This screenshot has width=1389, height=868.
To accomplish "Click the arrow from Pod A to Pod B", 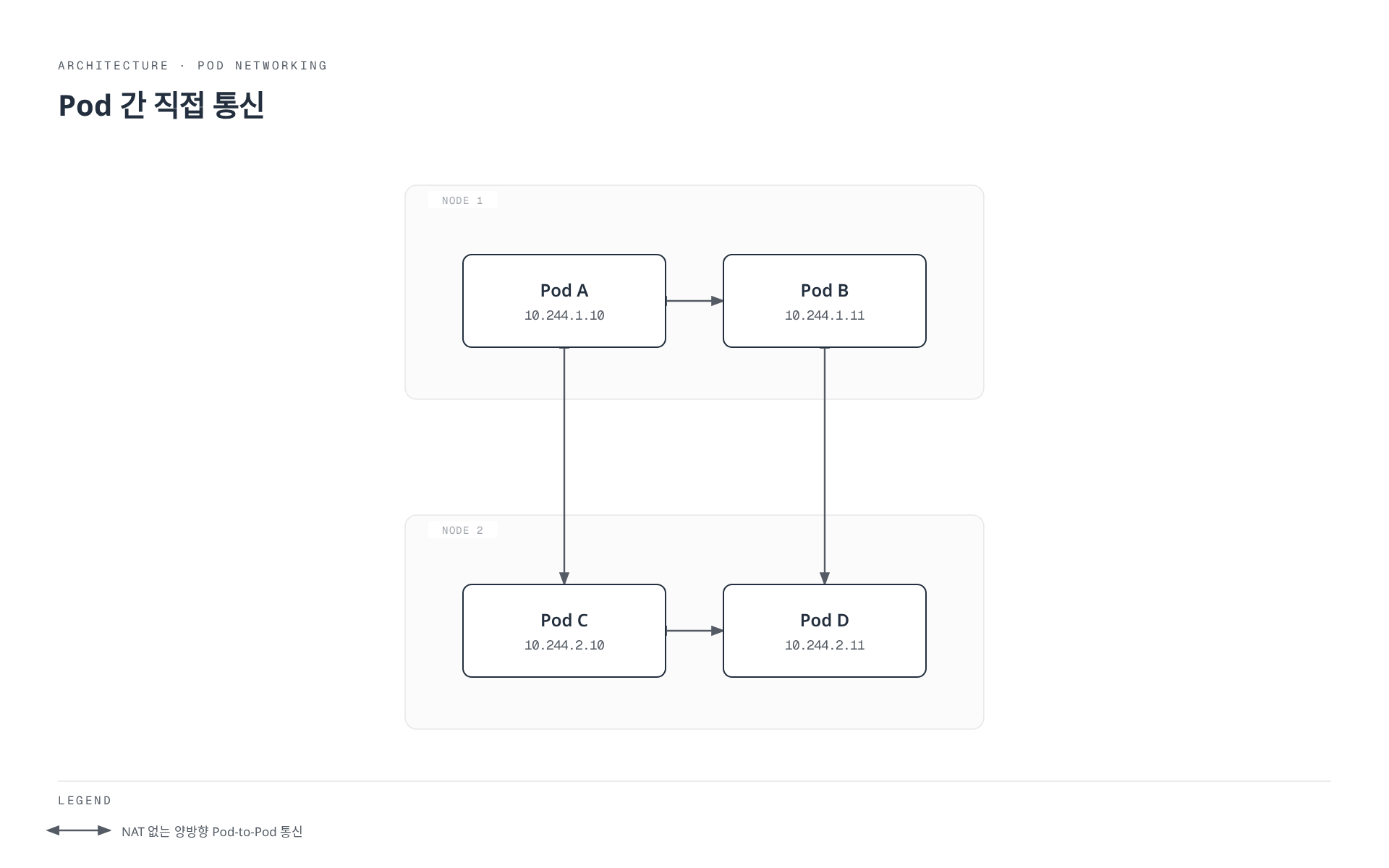I will pos(694,301).
